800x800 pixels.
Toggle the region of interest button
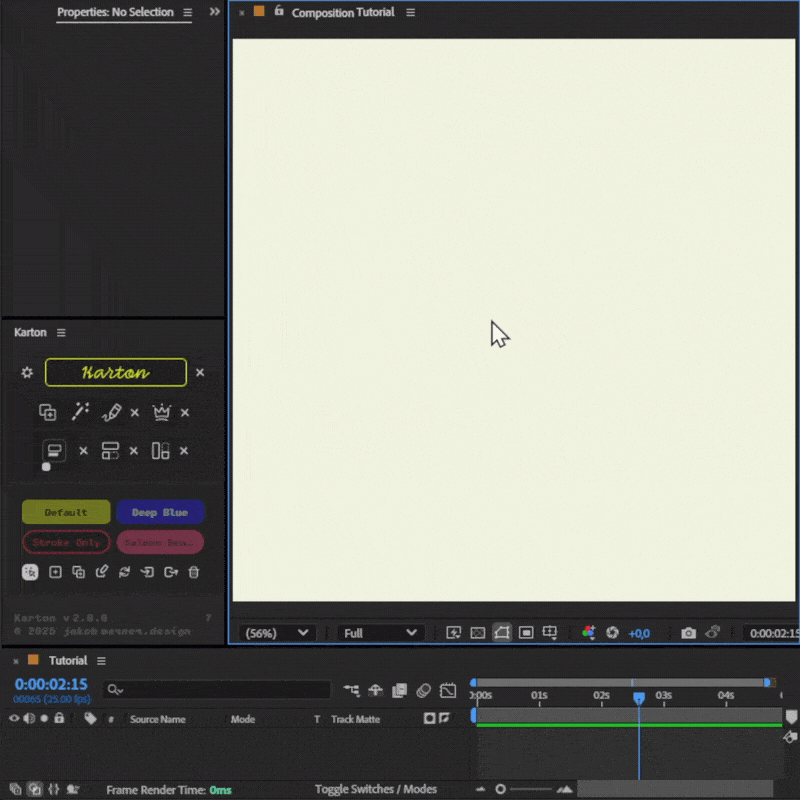pos(525,633)
